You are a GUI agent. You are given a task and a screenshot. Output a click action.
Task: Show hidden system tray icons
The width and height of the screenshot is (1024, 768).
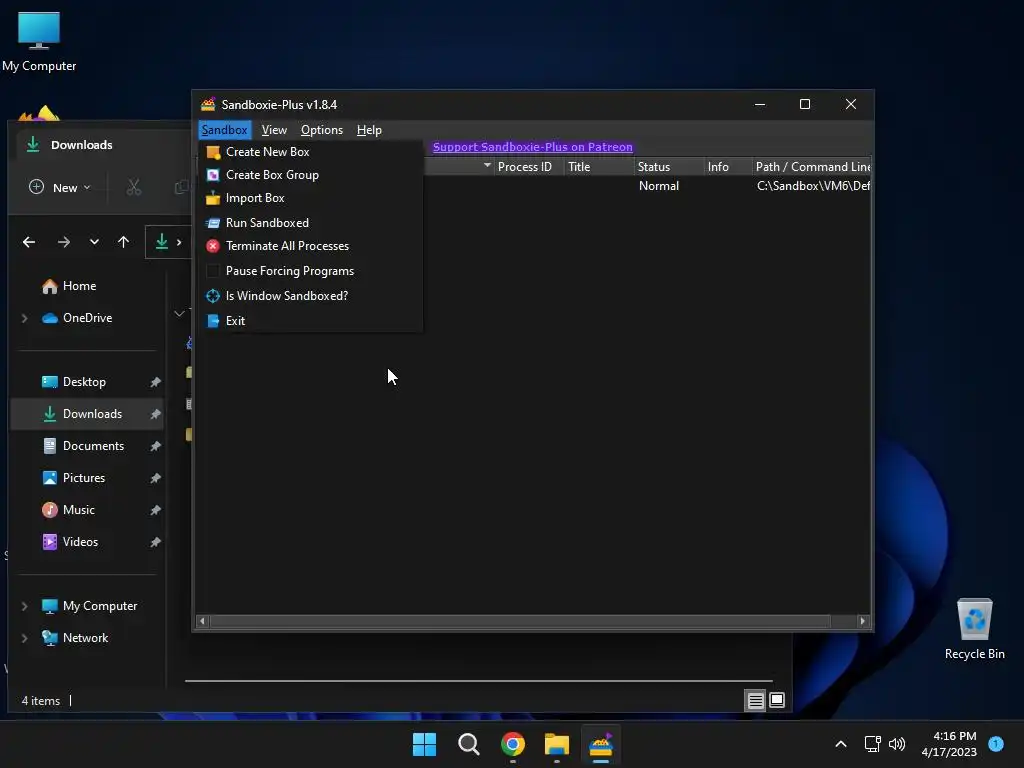pyautogui.click(x=840, y=744)
